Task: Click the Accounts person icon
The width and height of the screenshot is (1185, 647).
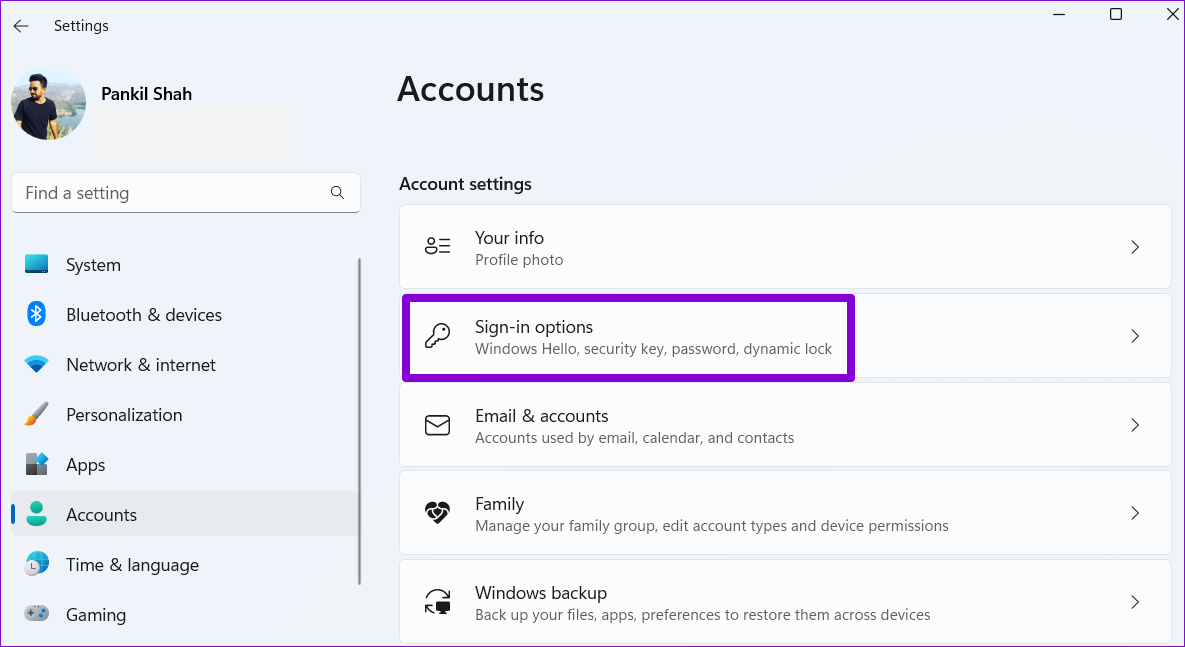Action: coord(36,514)
